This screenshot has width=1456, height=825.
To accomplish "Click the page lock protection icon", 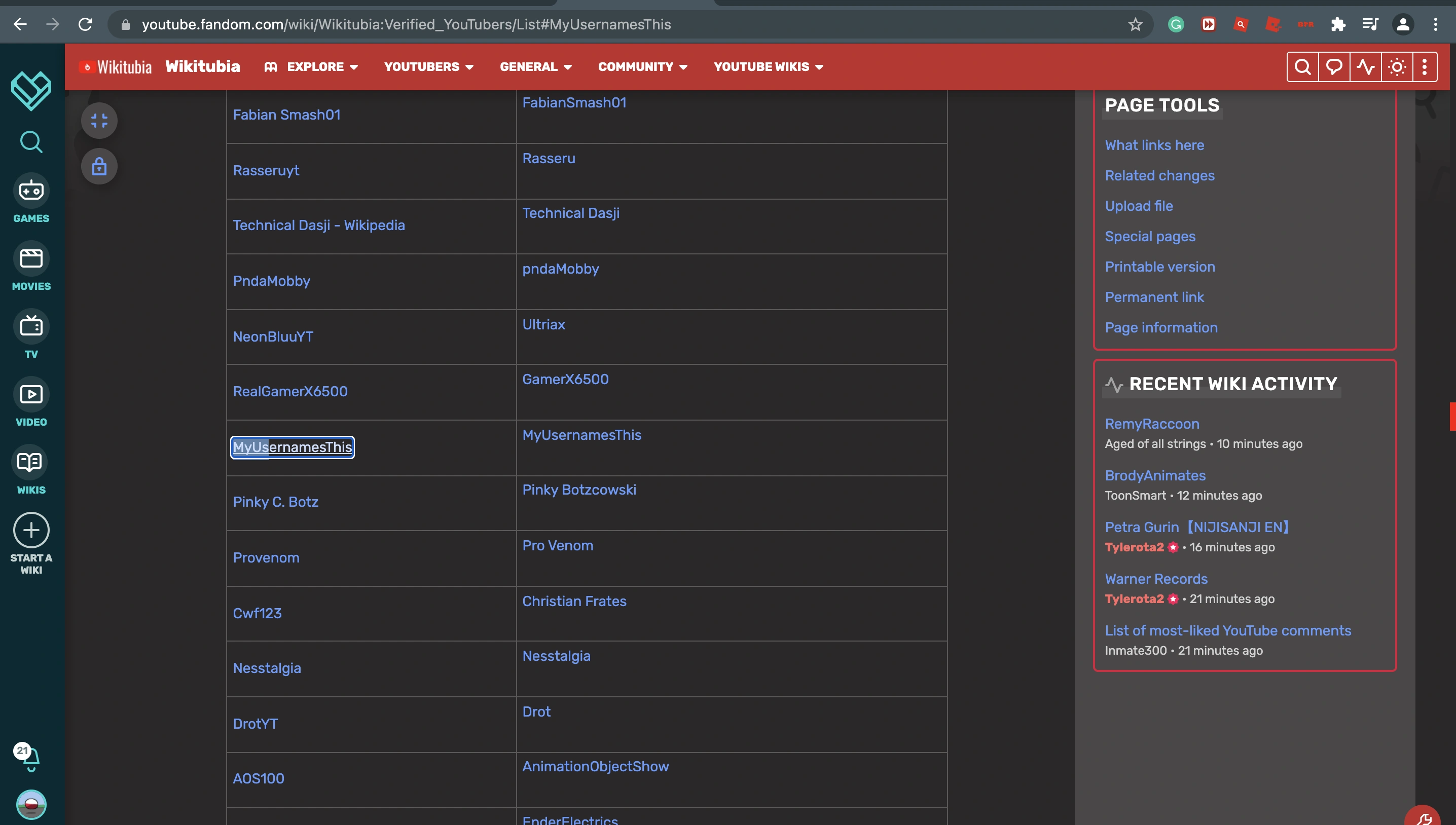I will point(99,167).
